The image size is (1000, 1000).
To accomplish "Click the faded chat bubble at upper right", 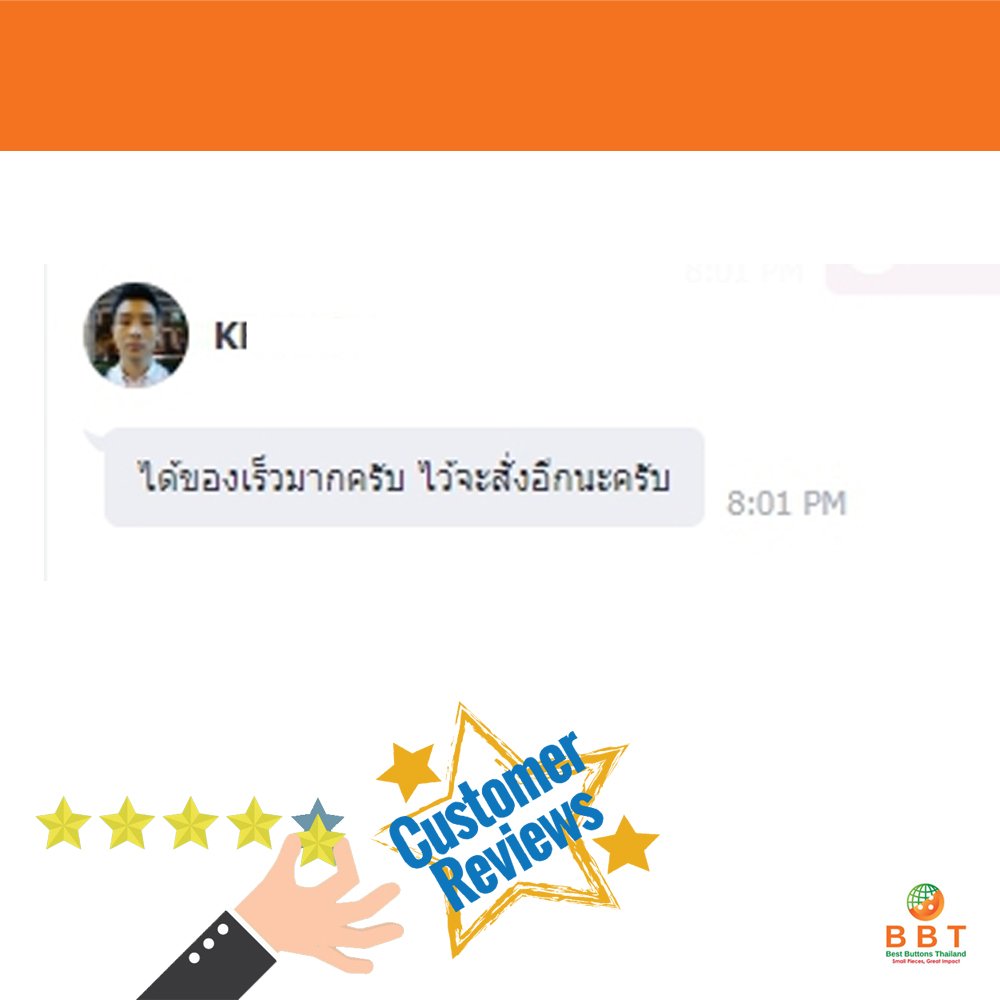I will [x=913, y=279].
